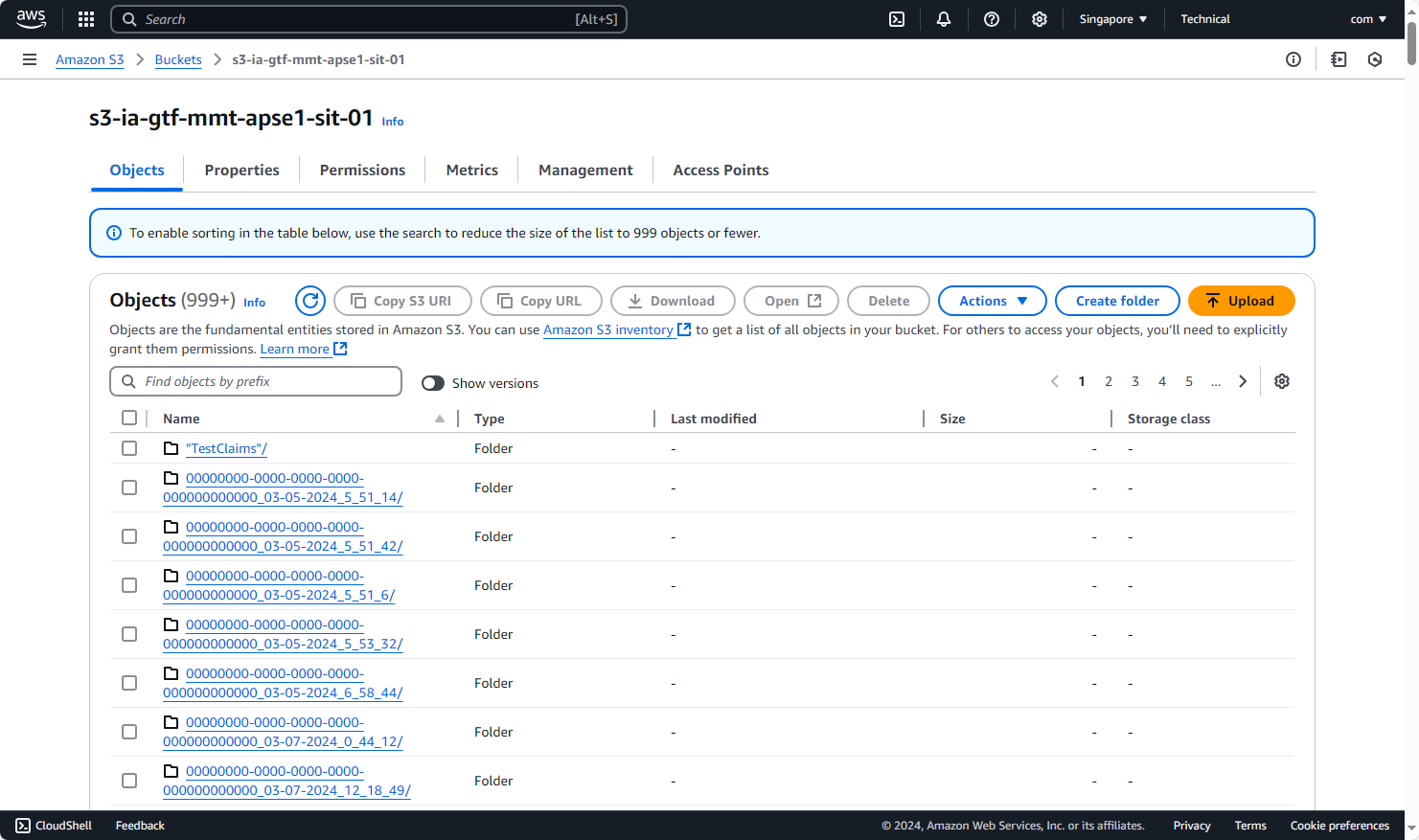
Task: Toggle the Show versions switch
Action: (x=433, y=383)
